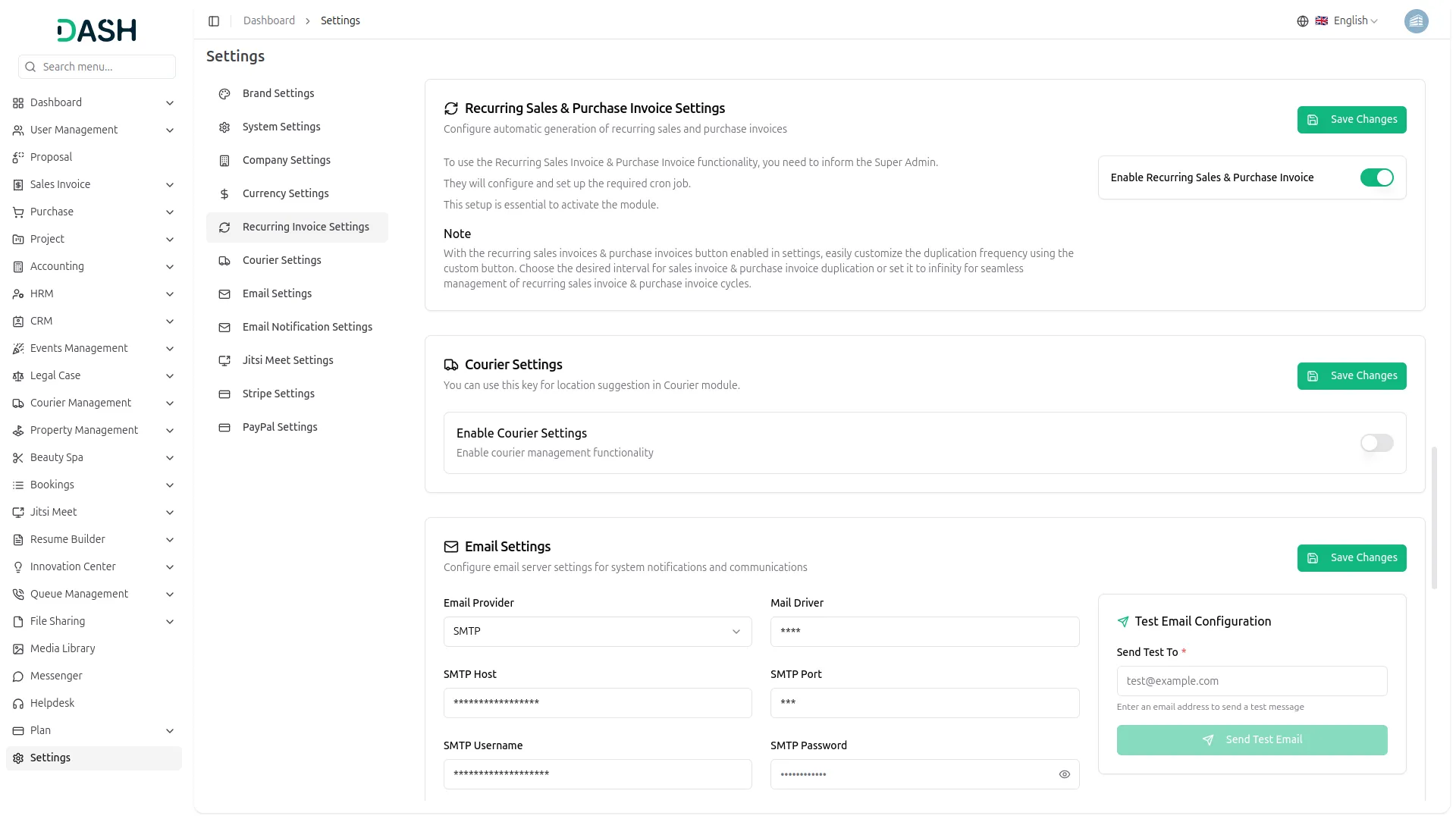This screenshot has height=819, width=1456.
Task: Switch to Email Notification Settings
Action: (x=307, y=327)
